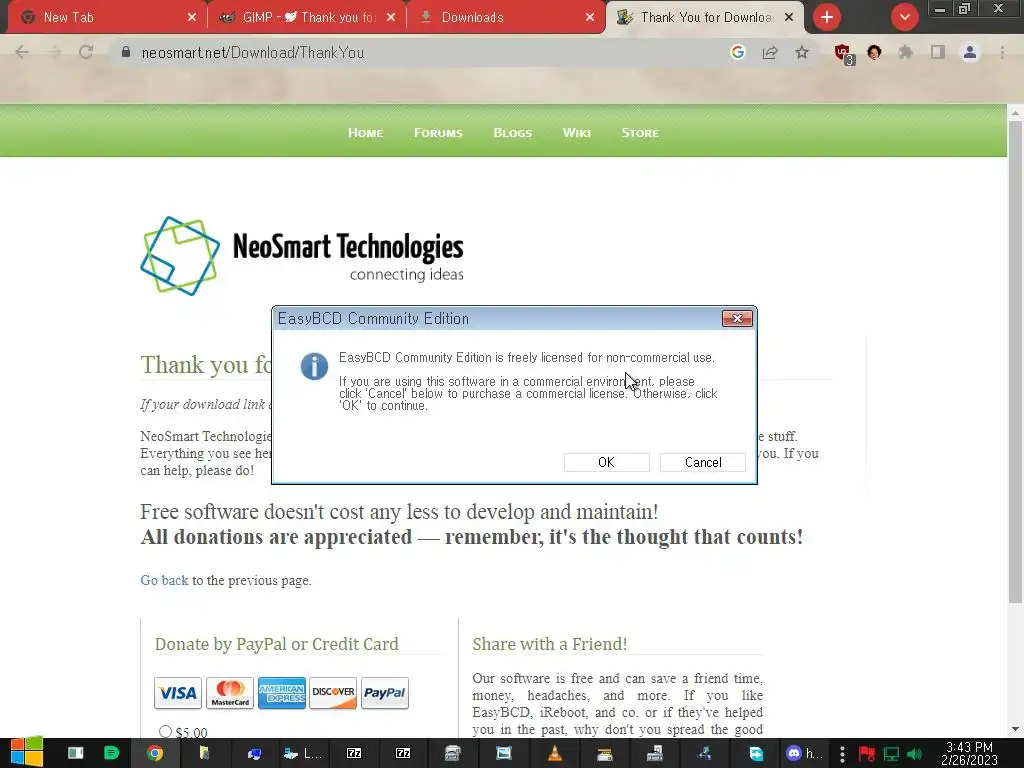Click the browser back arrow
This screenshot has height=768, width=1024.
pyautogui.click(x=22, y=52)
